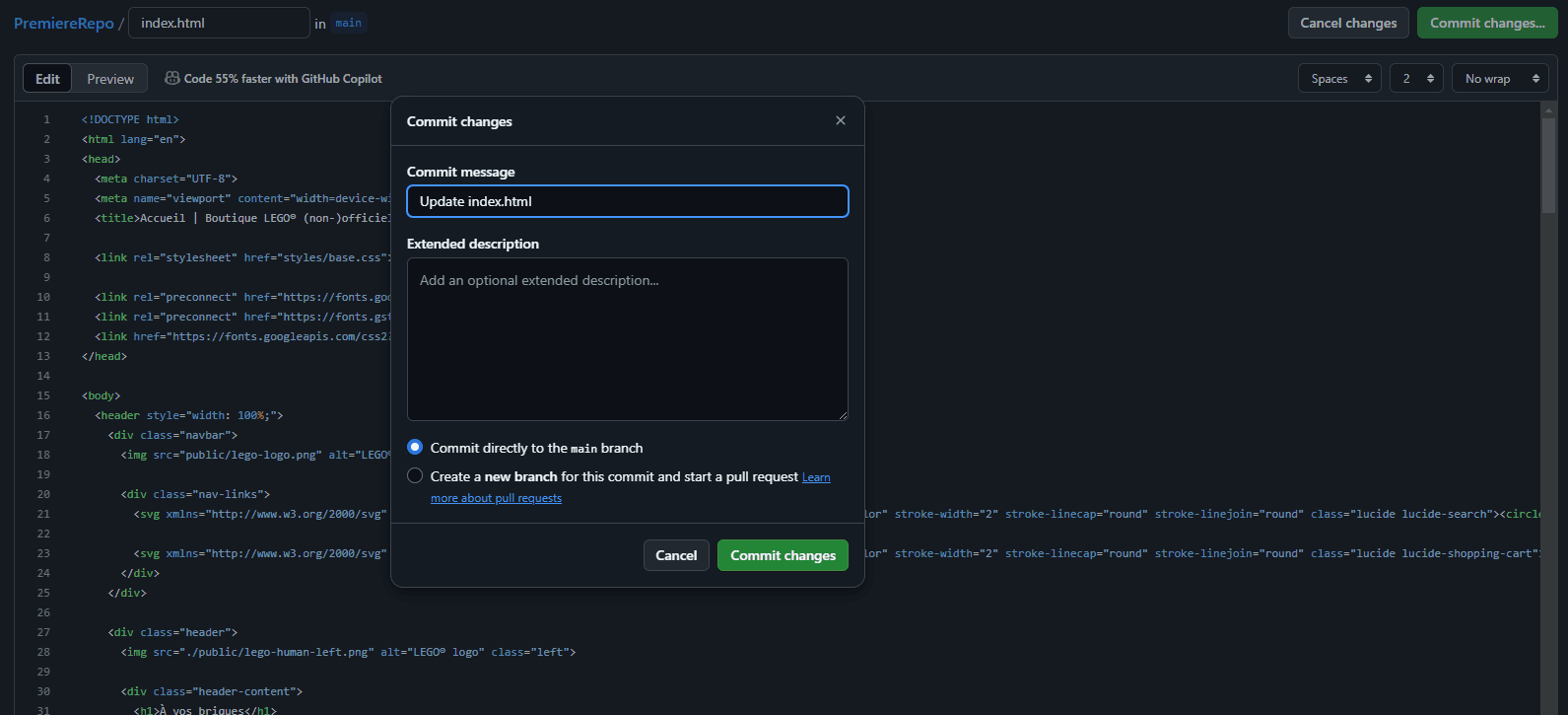Image resolution: width=1568 pixels, height=715 pixels.
Task: Open the indent size 2 dropdown
Action: tap(1416, 79)
